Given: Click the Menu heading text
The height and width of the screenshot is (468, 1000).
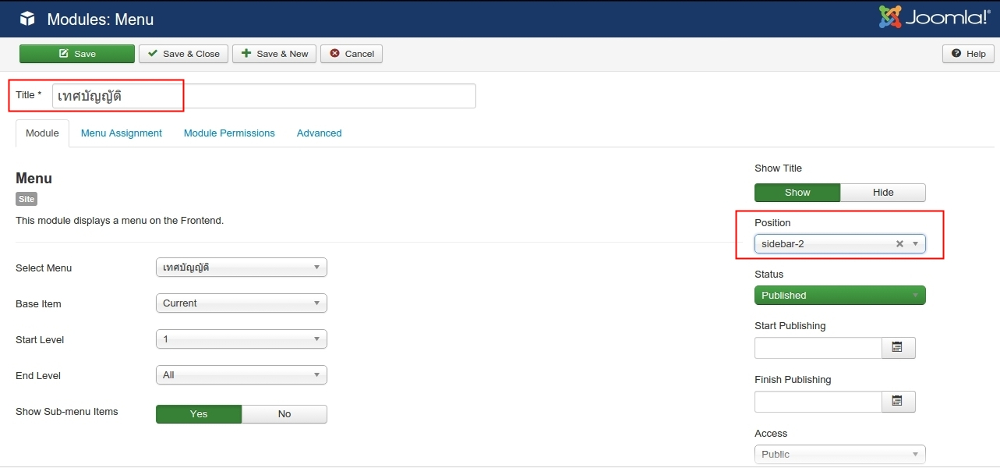Looking at the screenshot, I should [x=34, y=179].
